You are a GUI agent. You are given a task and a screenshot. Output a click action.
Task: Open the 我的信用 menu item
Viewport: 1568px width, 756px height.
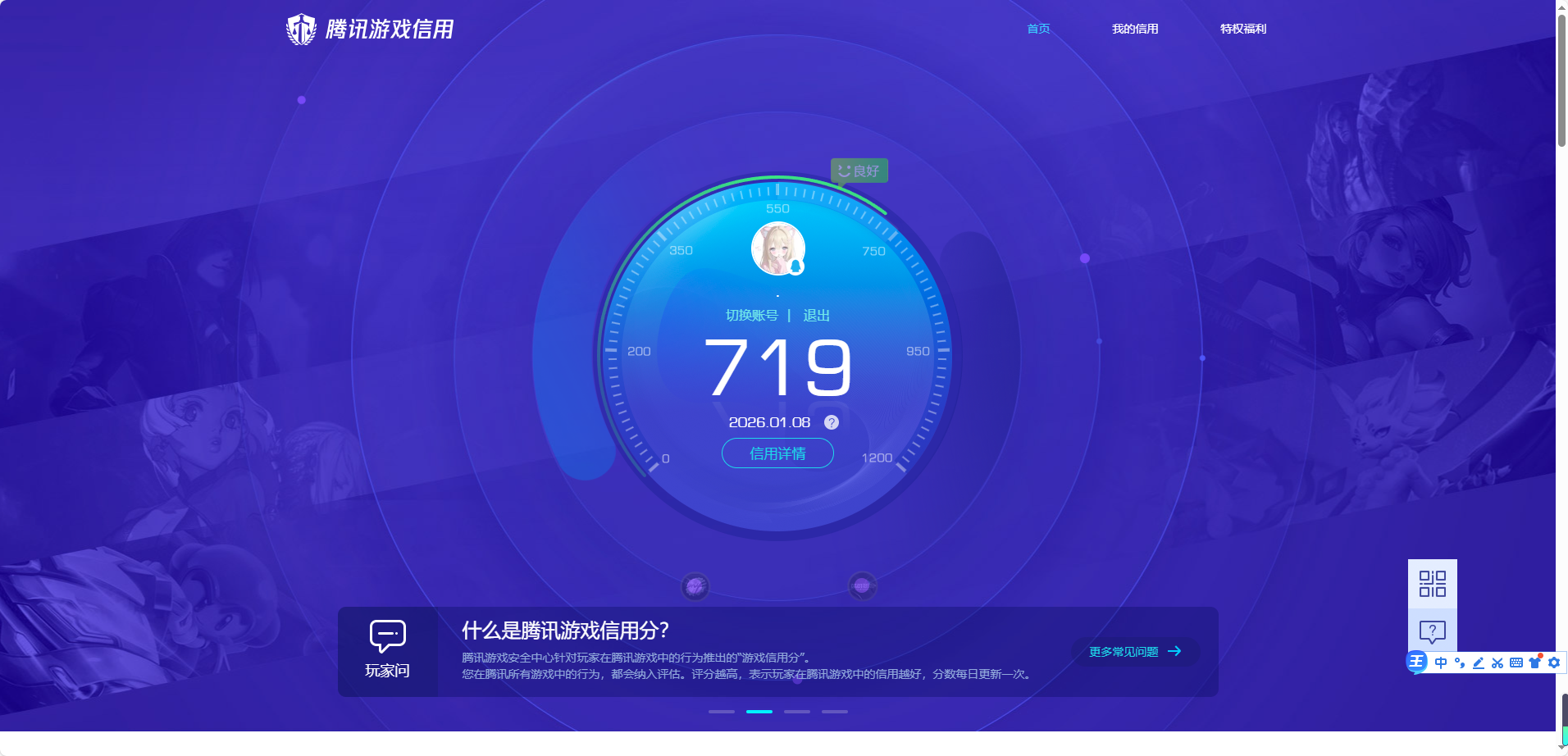1134,29
